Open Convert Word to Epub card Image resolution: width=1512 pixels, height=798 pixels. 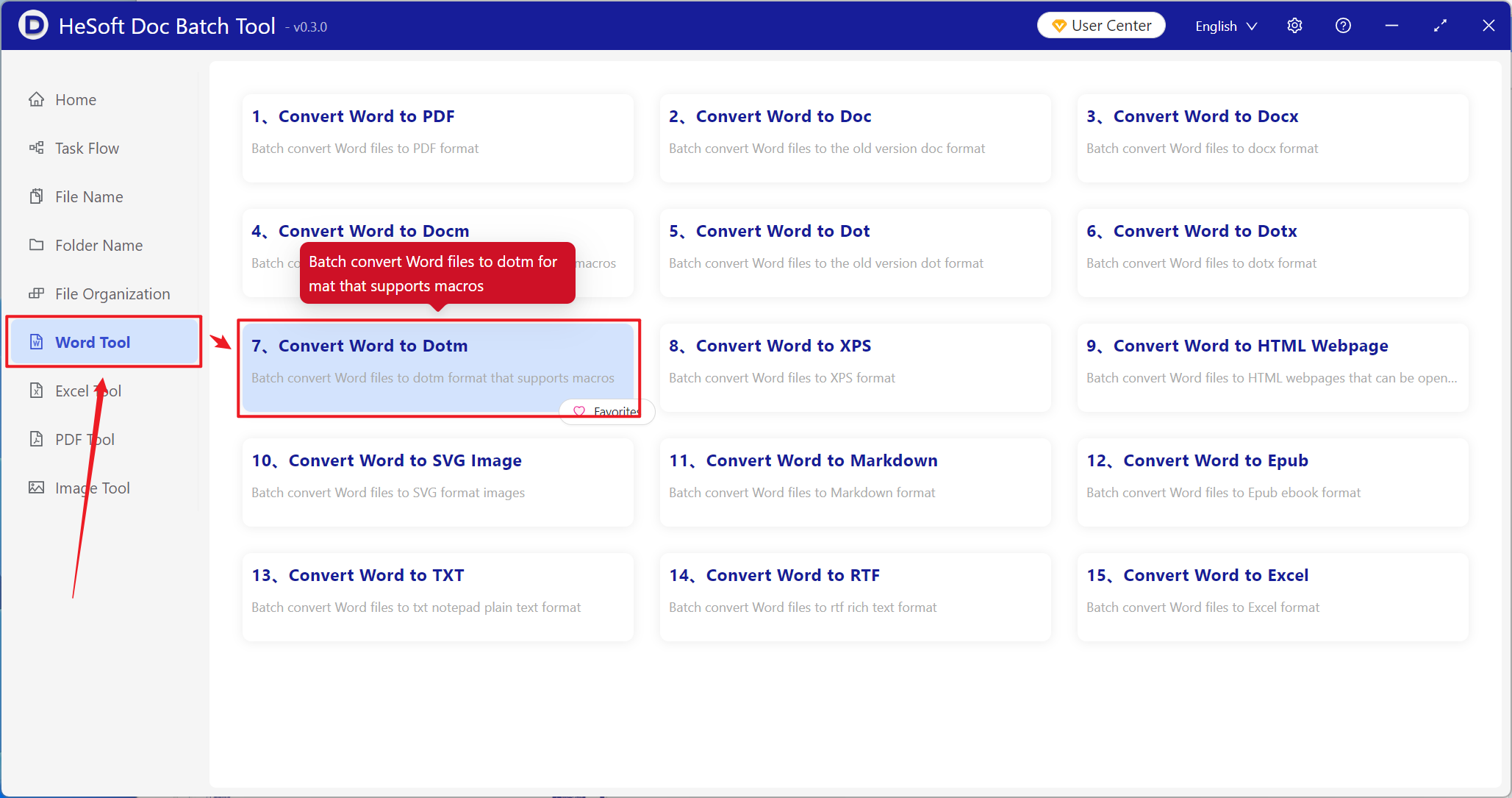point(1273,482)
